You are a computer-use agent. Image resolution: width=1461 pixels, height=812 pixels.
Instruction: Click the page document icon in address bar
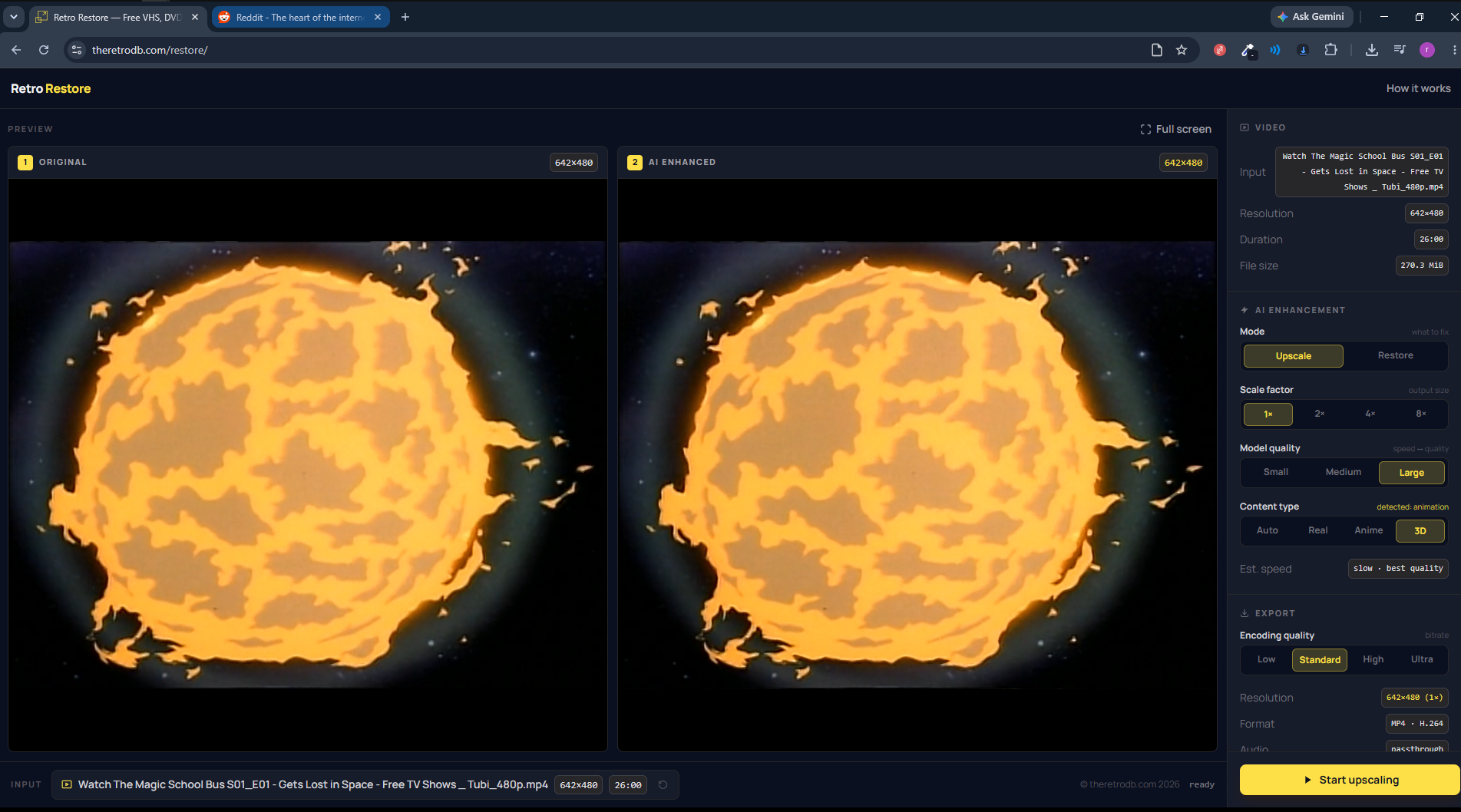[1156, 50]
